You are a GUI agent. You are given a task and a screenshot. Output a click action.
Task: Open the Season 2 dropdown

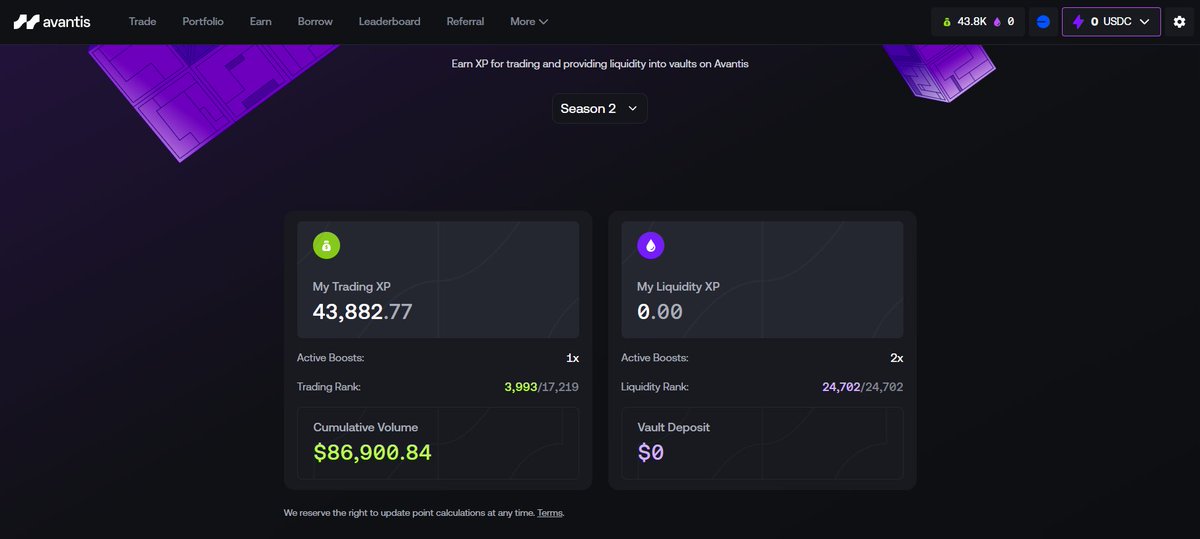(600, 109)
